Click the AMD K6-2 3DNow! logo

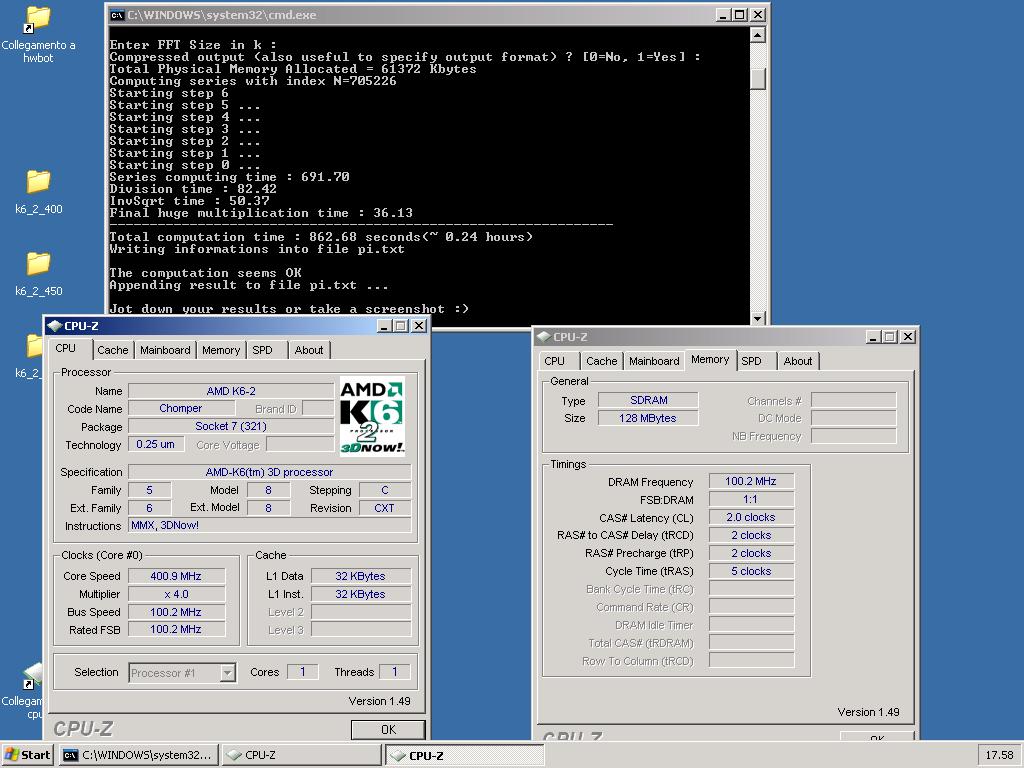tap(372, 417)
